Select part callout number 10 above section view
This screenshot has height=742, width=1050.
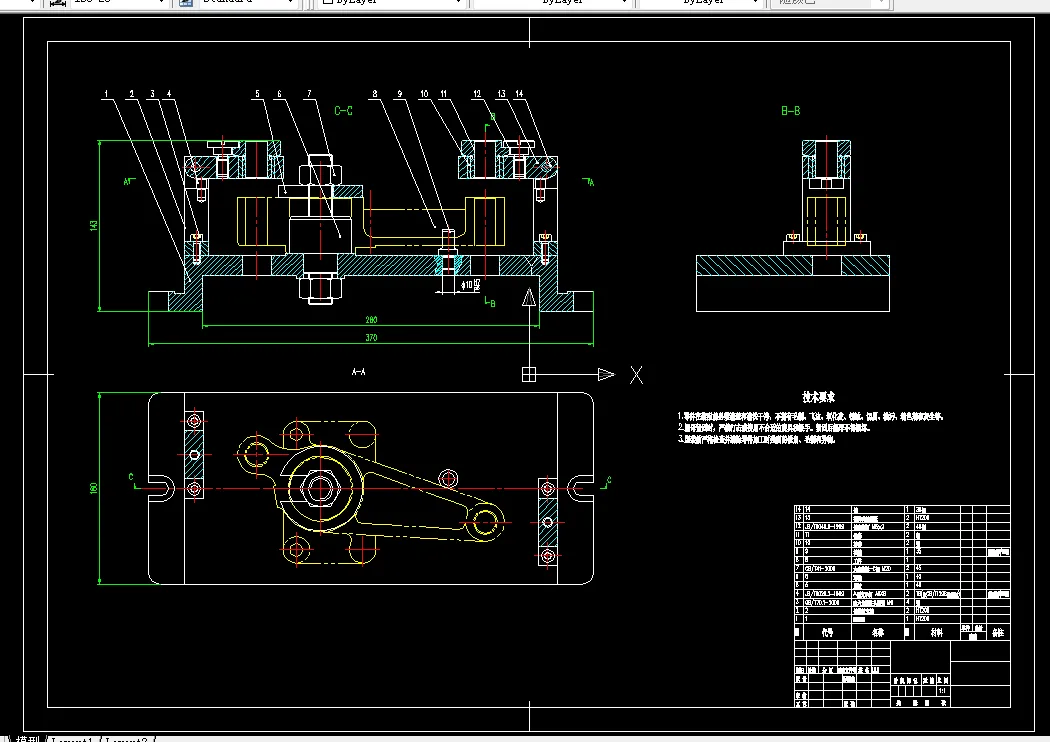(425, 94)
